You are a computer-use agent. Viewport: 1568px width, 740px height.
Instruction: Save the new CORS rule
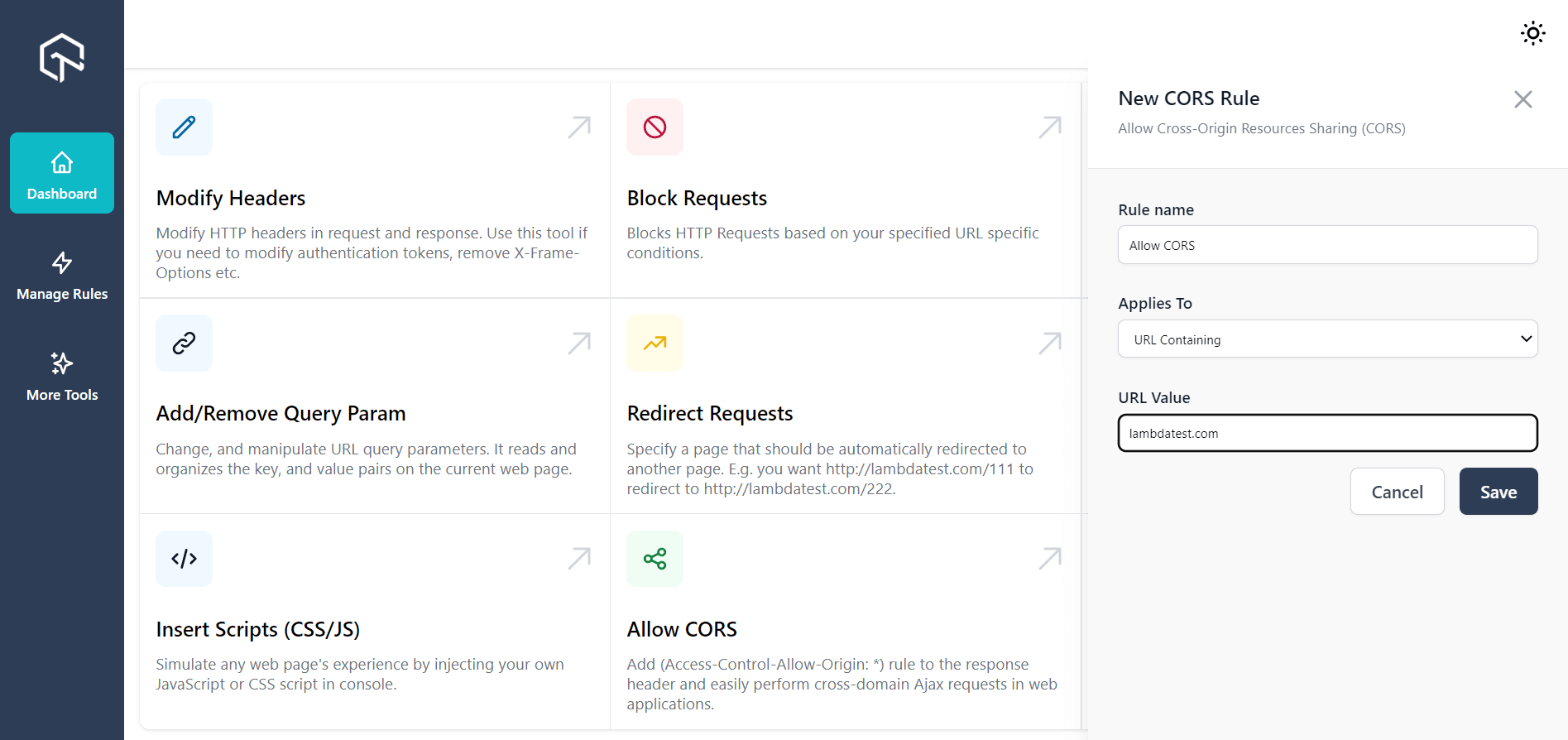coord(1498,492)
